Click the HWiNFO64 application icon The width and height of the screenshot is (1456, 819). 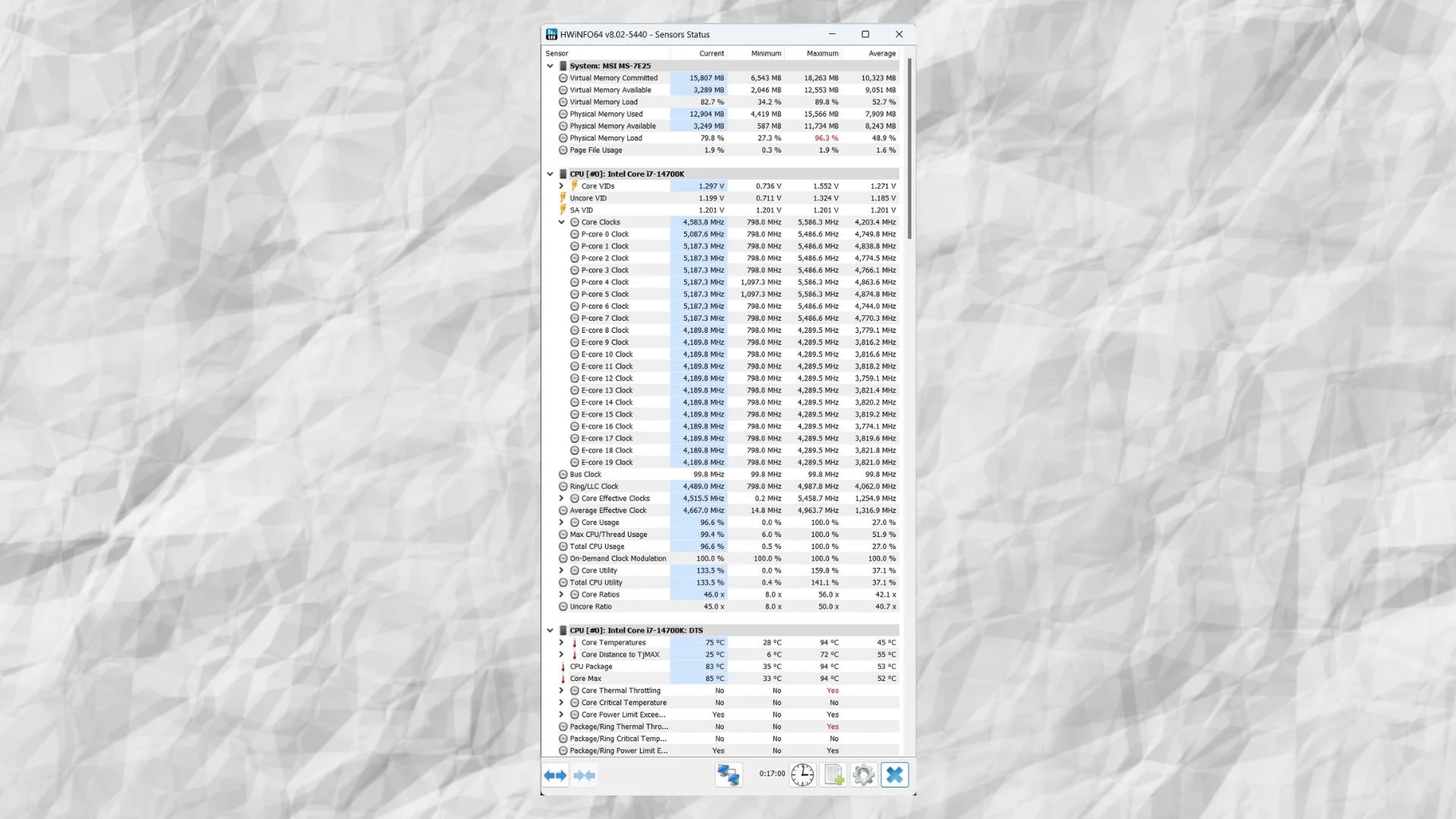click(551, 34)
